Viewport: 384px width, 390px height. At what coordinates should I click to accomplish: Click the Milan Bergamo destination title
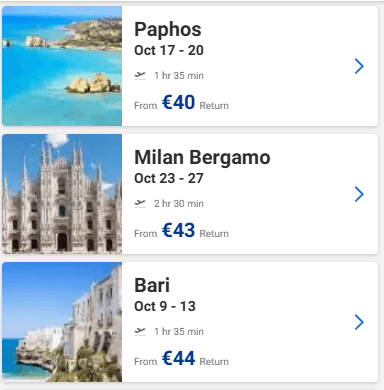pos(202,157)
